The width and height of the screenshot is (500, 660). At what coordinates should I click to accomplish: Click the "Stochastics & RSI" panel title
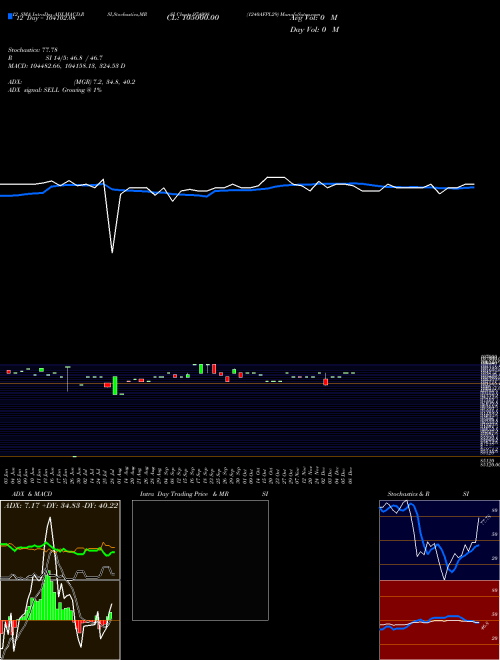[428, 494]
